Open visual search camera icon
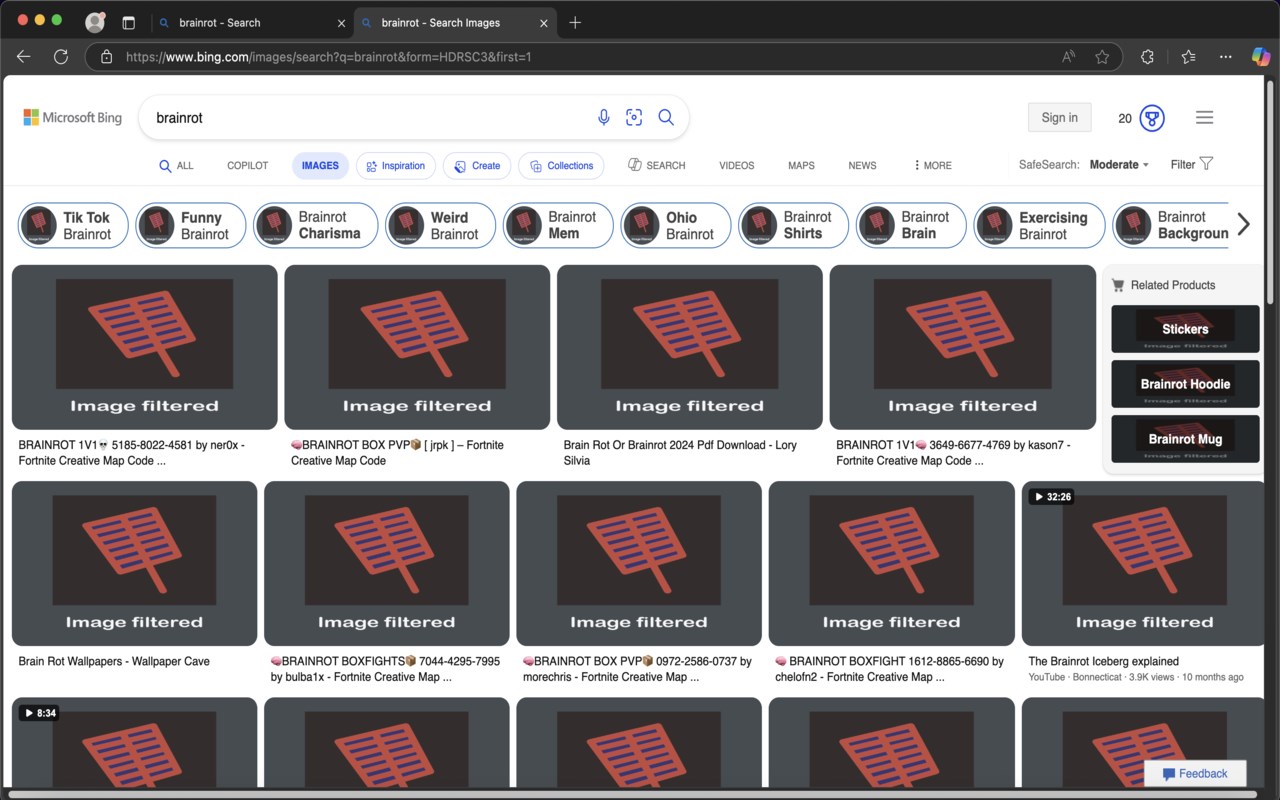 (x=634, y=117)
